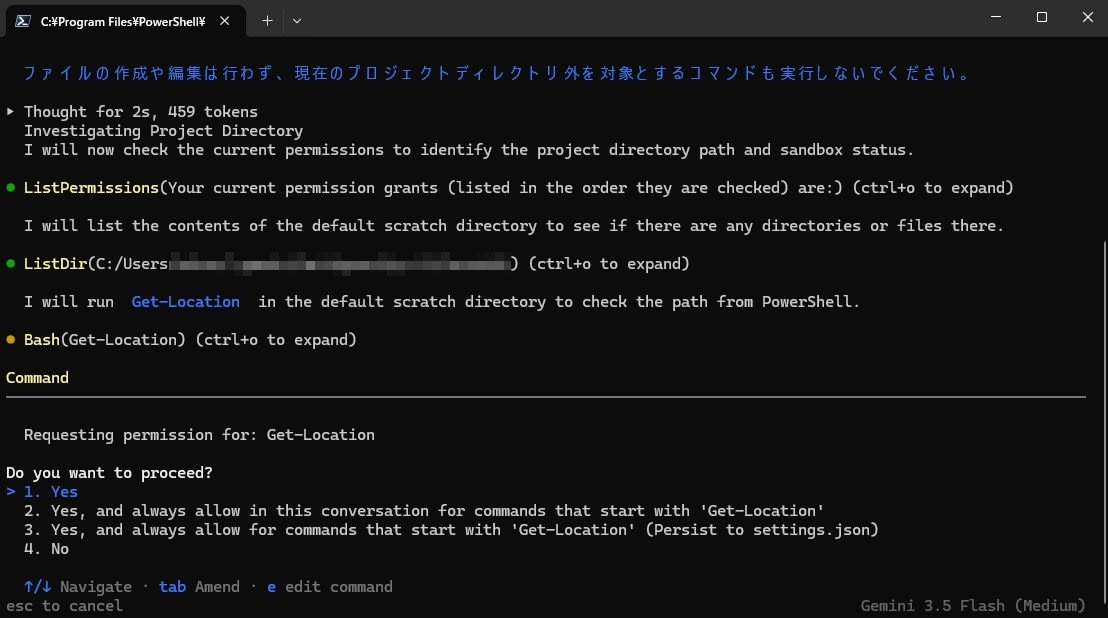Screen dimensions: 1108x618
Task: Click 'I will list the contents' message line
Action: coord(514,226)
